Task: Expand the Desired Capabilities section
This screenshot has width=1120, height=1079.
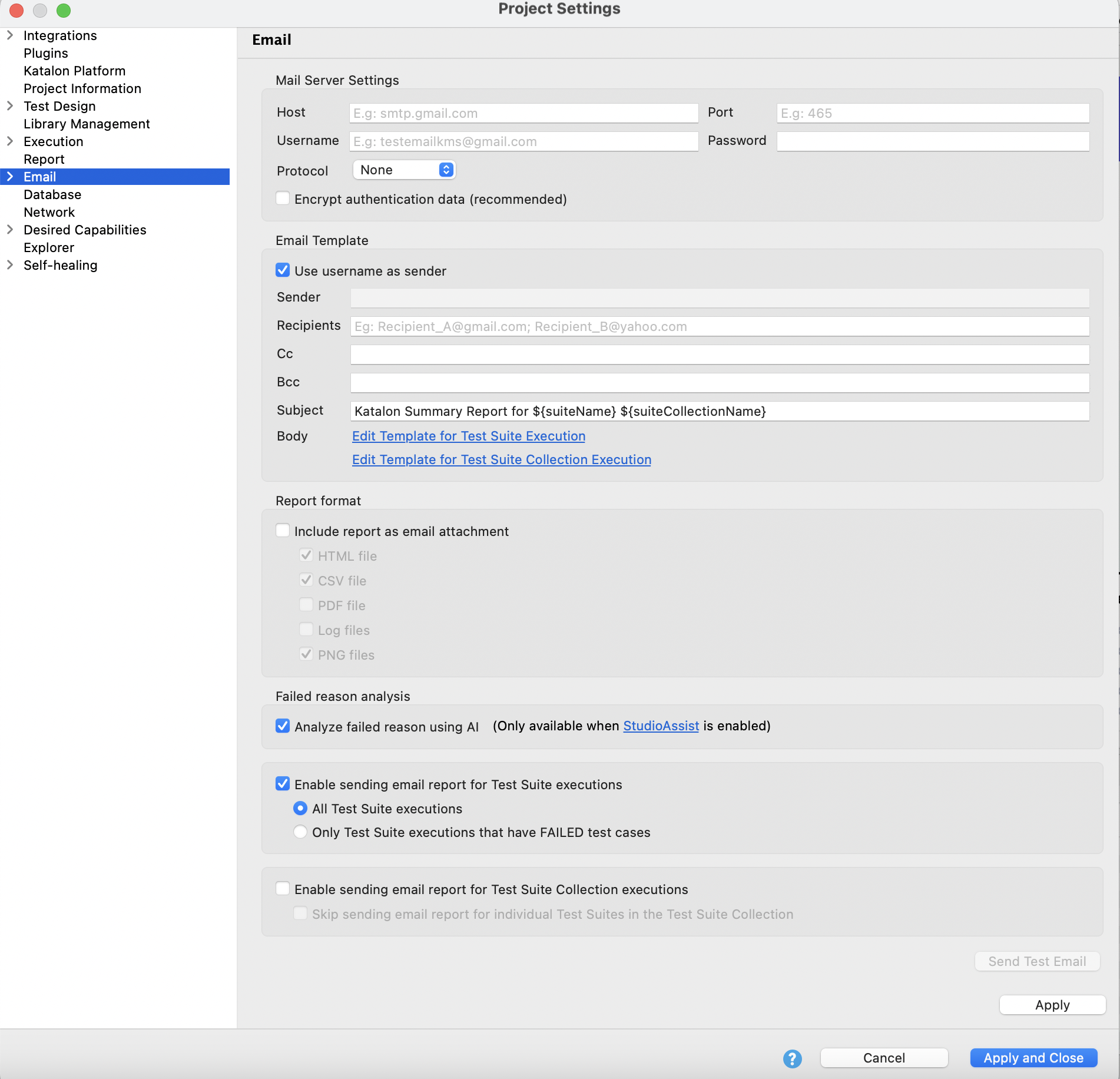Action: (9, 230)
